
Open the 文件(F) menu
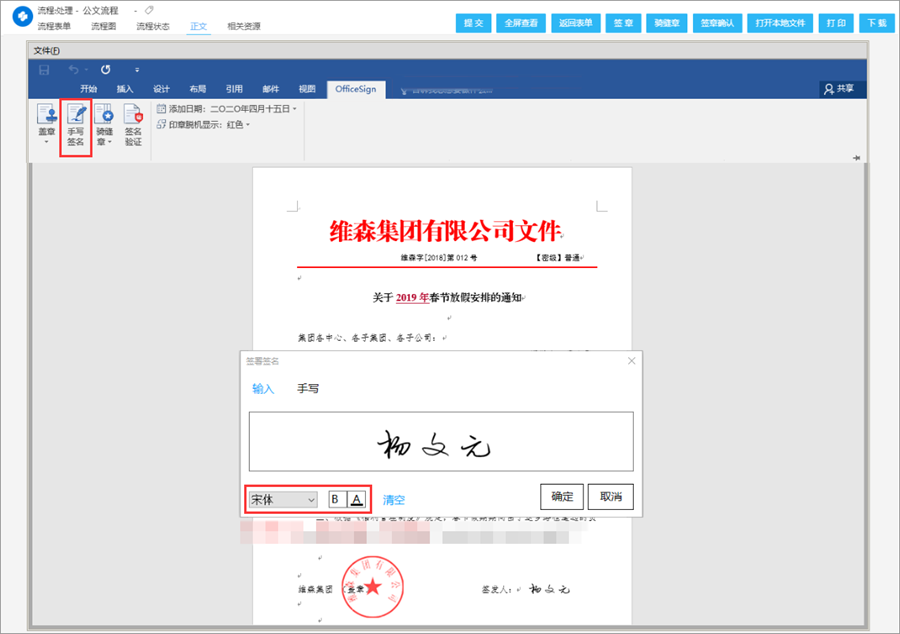[x=46, y=51]
